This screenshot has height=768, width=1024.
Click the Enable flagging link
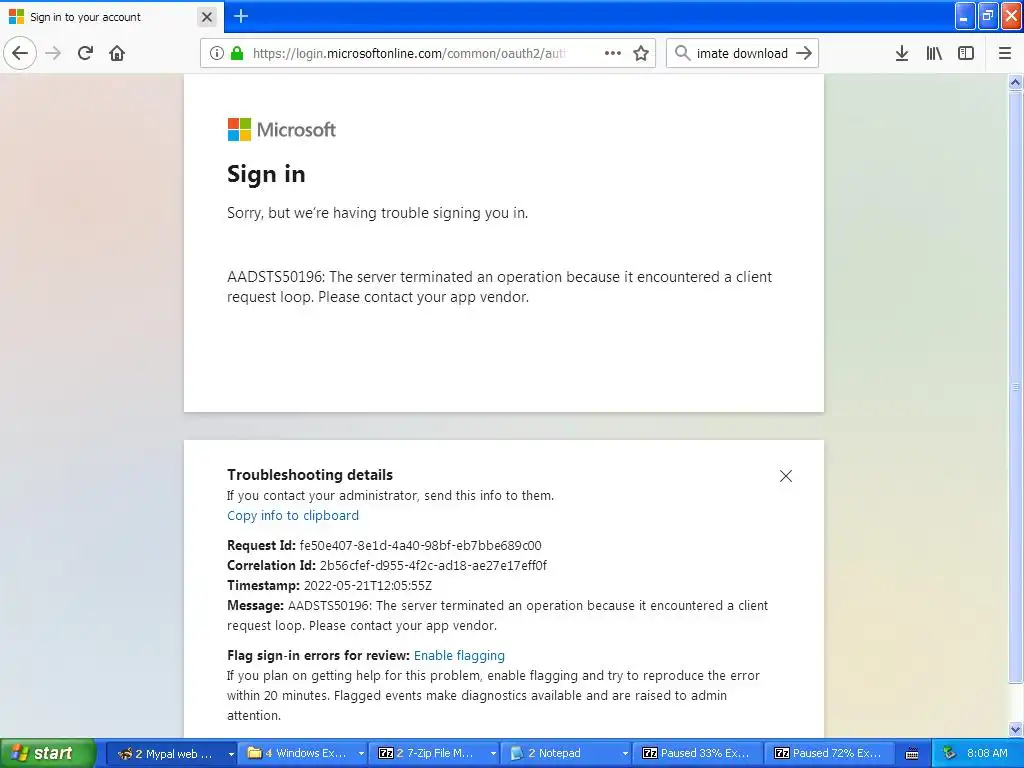point(459,655)
